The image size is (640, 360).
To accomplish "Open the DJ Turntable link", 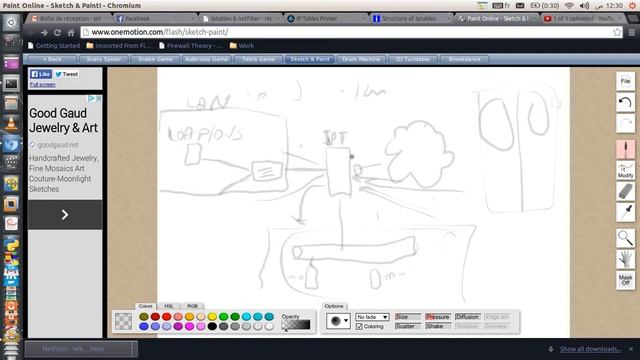I will [413, 59].
